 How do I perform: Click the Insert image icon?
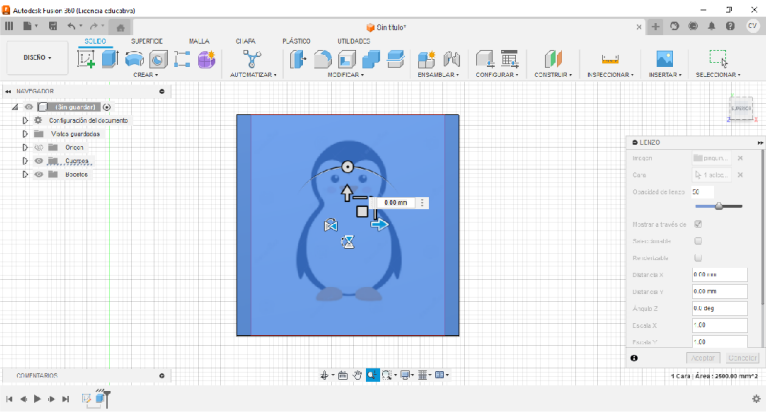[665, 60]
